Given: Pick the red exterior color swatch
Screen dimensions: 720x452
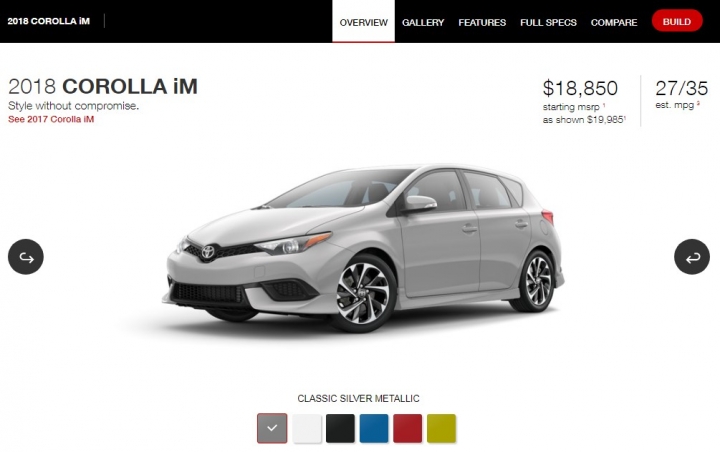Looking at the screenshot, I should [408, 428].
